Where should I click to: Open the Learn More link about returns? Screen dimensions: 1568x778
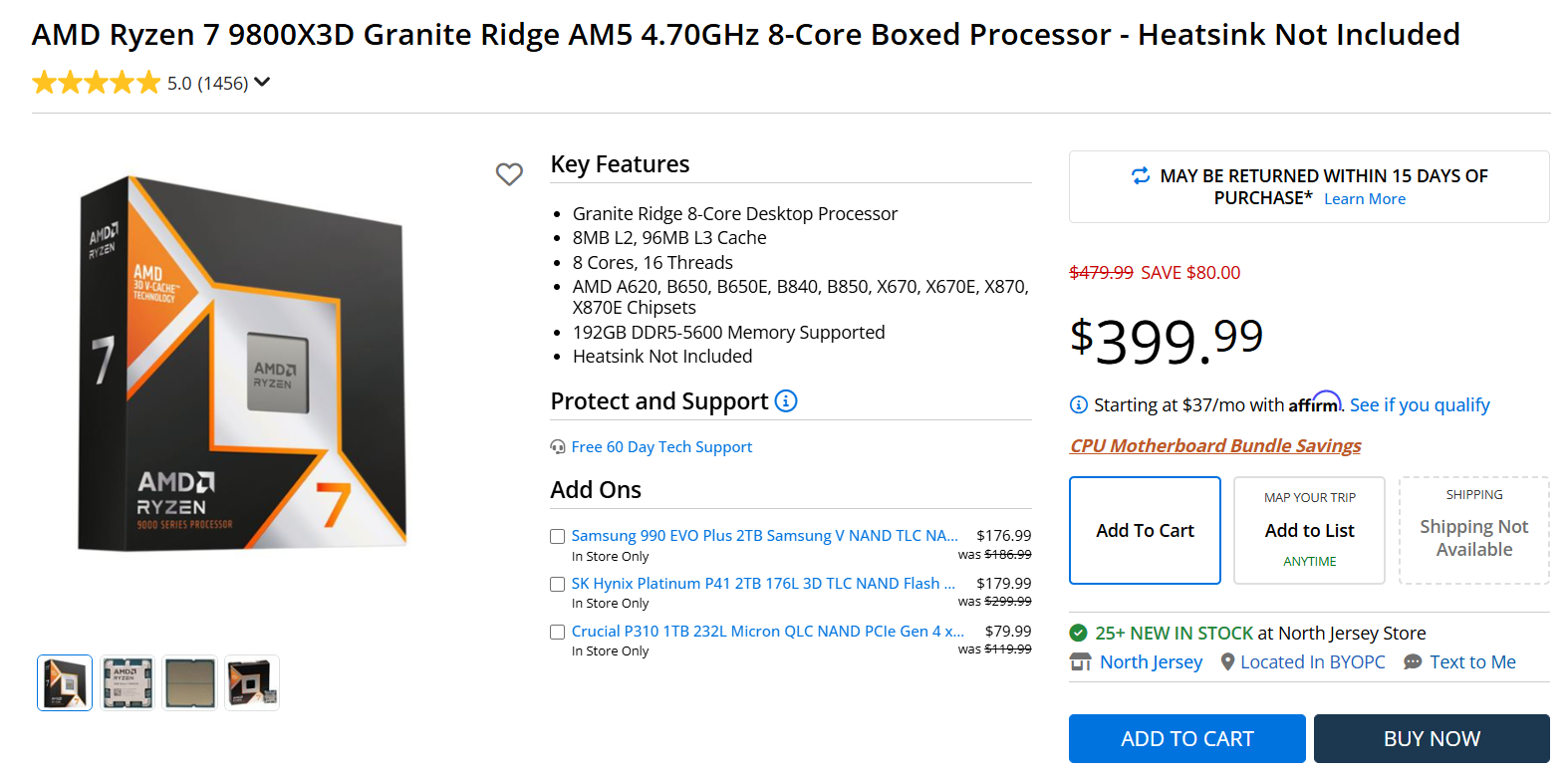(1364, 198)
